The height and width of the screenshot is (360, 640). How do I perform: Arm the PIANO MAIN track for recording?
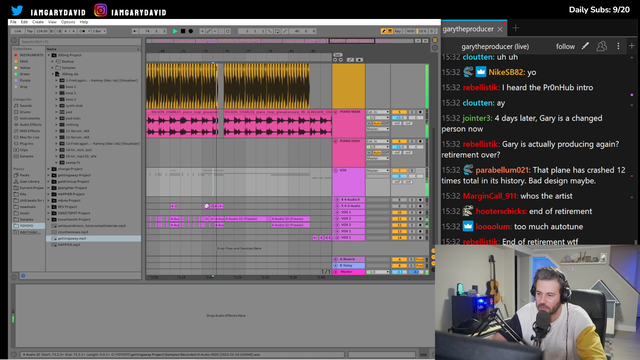(420, 112)
